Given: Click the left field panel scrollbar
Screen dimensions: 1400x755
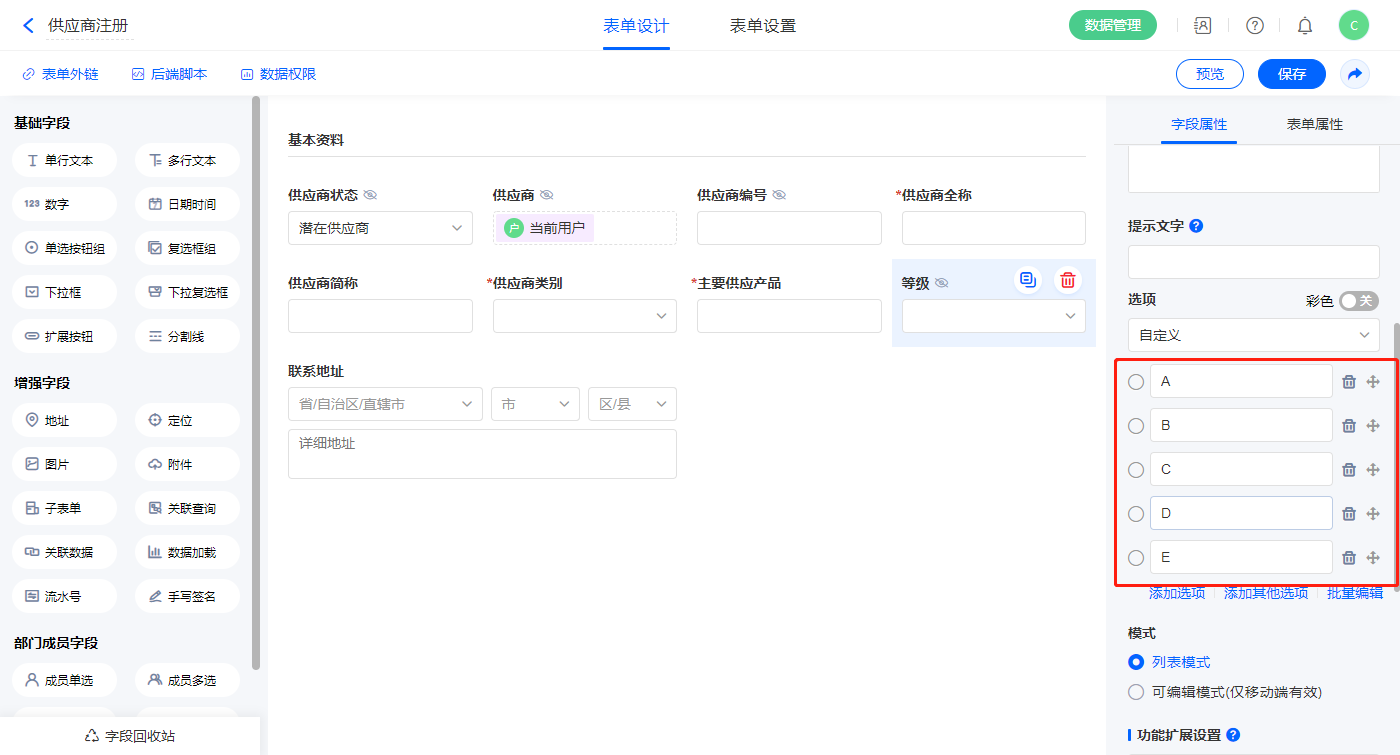Looking at the screenshot, I should tap(256, 380).
